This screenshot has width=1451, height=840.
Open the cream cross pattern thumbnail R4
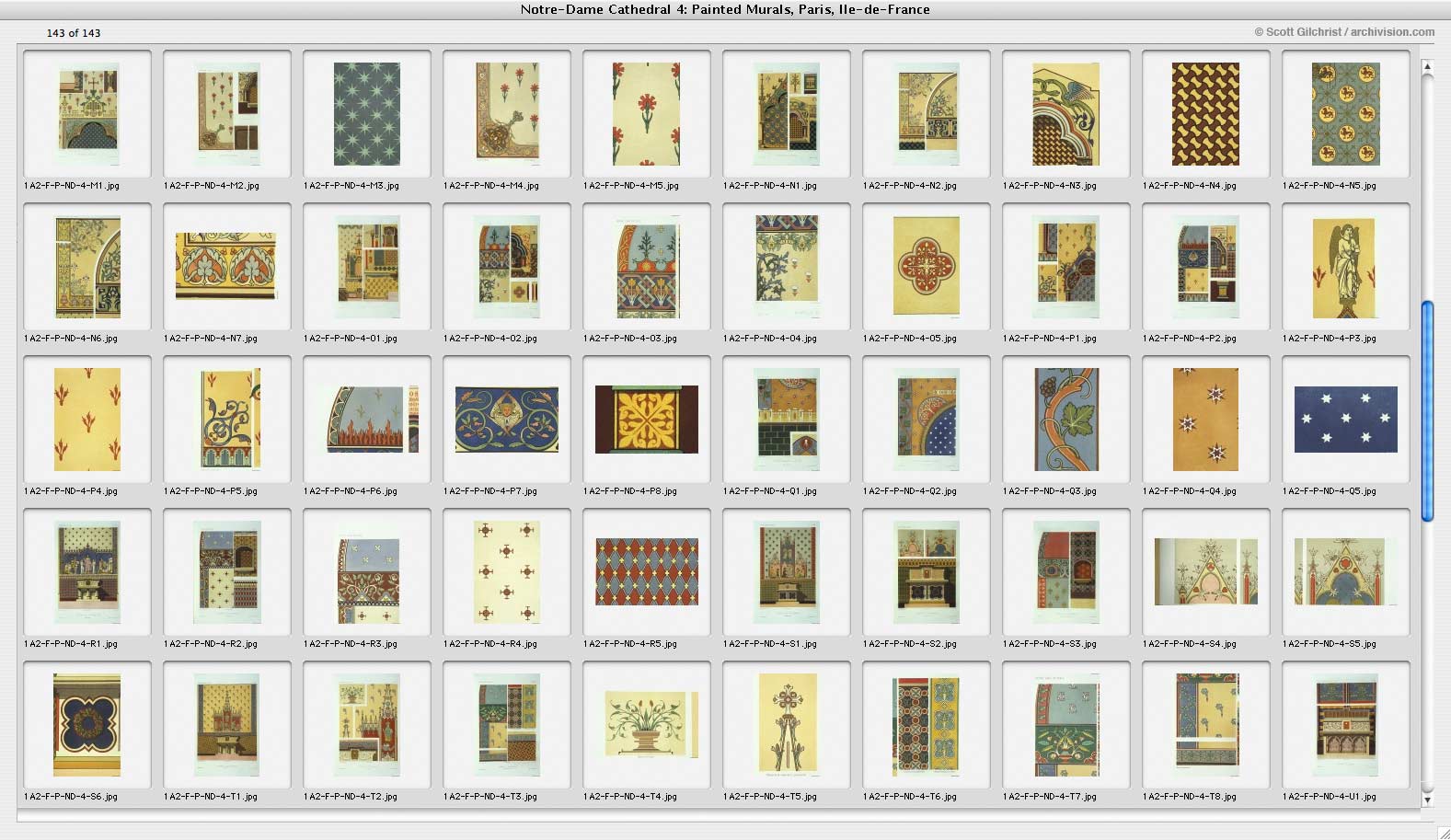tap(507, 572)
